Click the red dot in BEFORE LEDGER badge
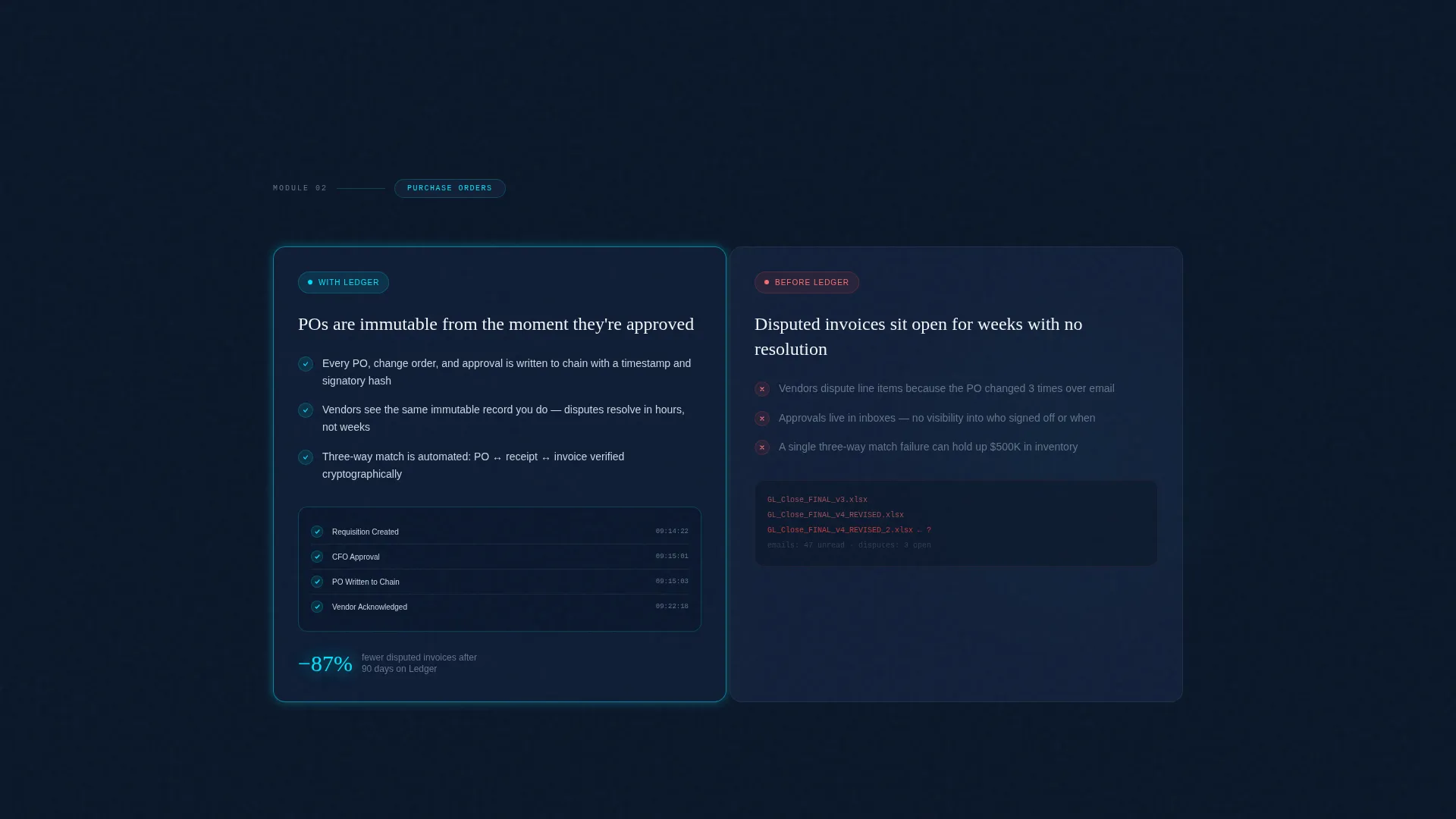The height and width of the screenshot is (819, 1456). tap(767, 282)
